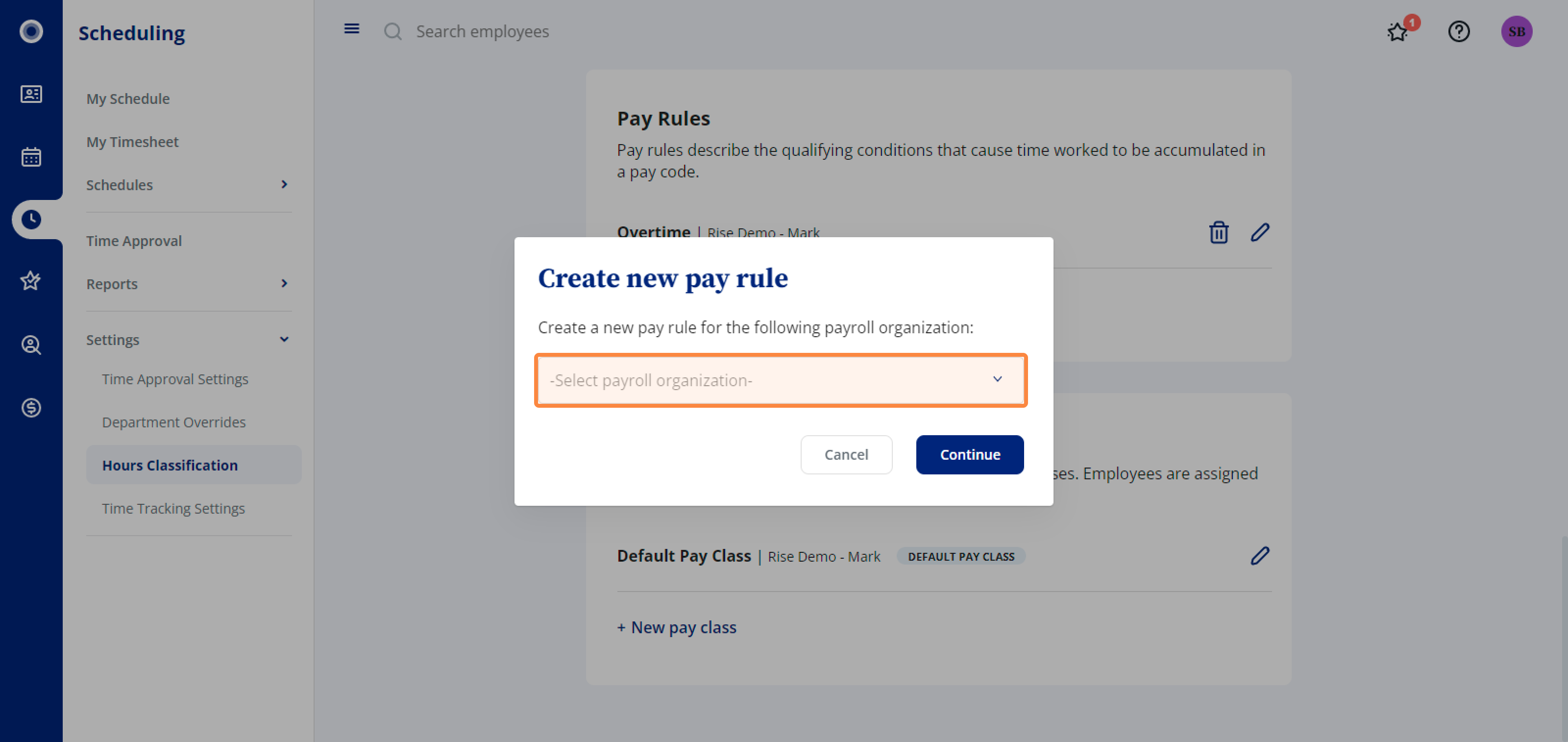Image resolution: width=1568 pixels, height=742 pixels.
Task: Open Select payroll organization dropdown
Action: pyautogui.click(x=781, y=380)
